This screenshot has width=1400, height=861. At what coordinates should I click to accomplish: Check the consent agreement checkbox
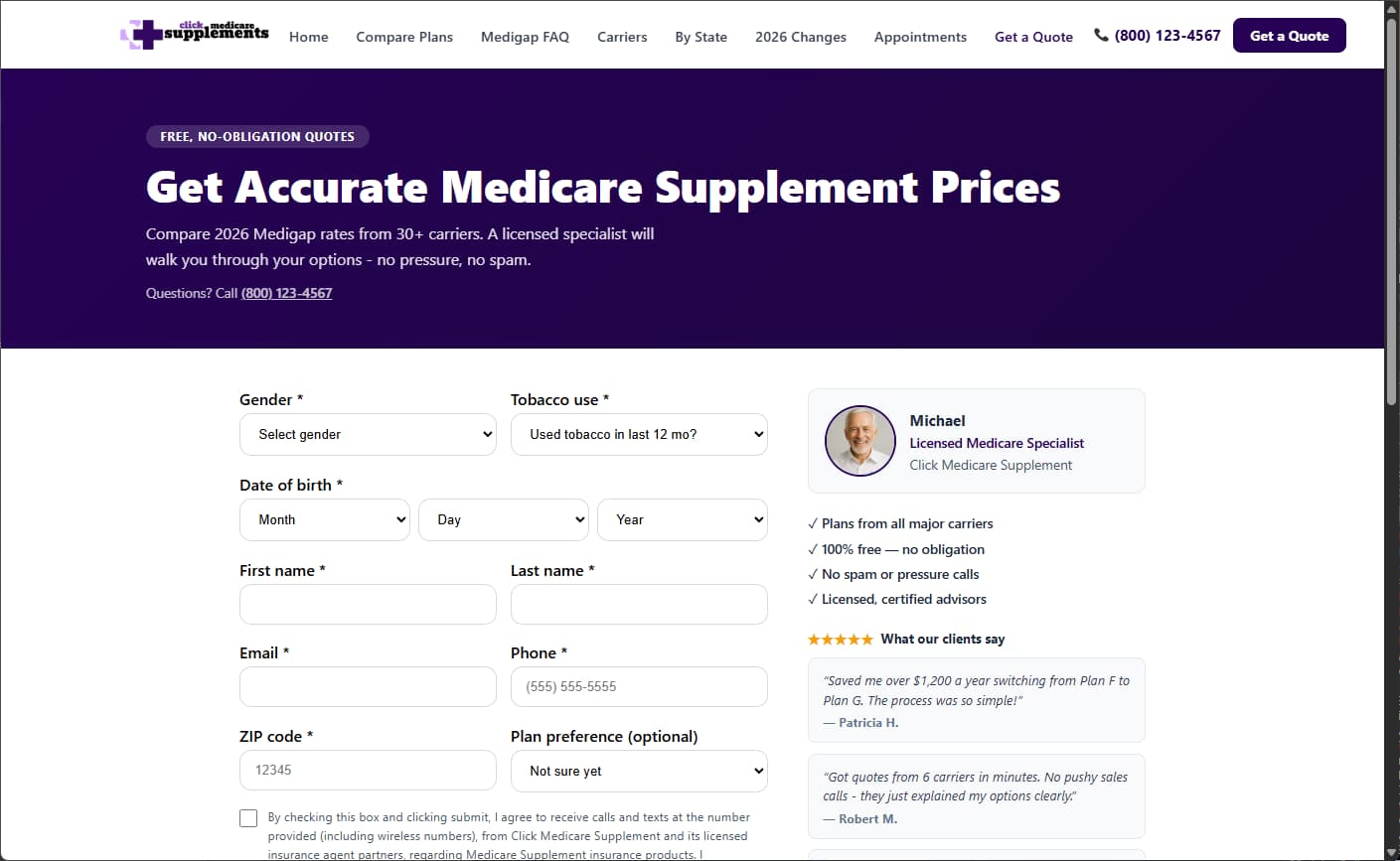(248, 818)
